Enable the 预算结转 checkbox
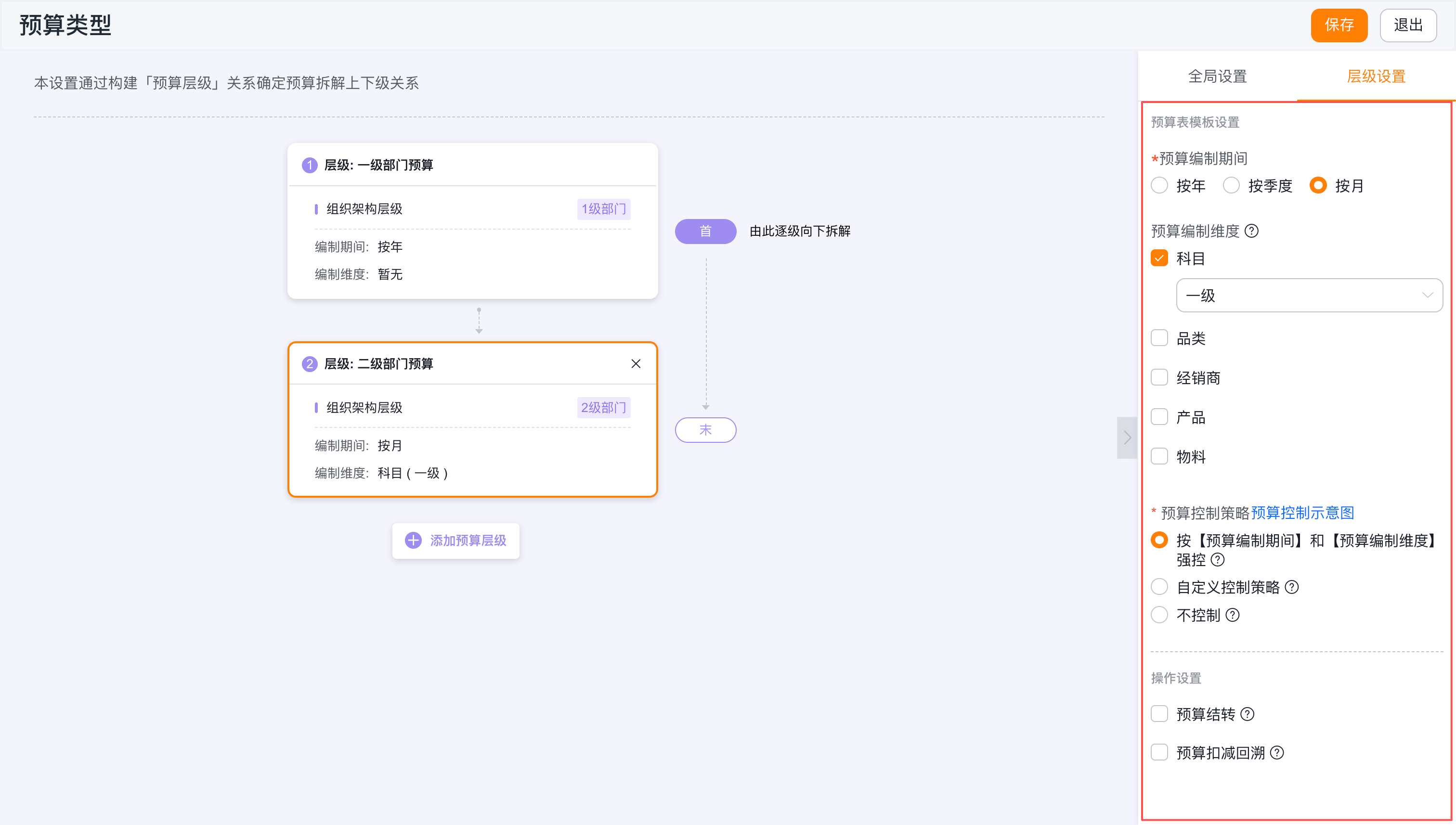 coord(1159,714)
